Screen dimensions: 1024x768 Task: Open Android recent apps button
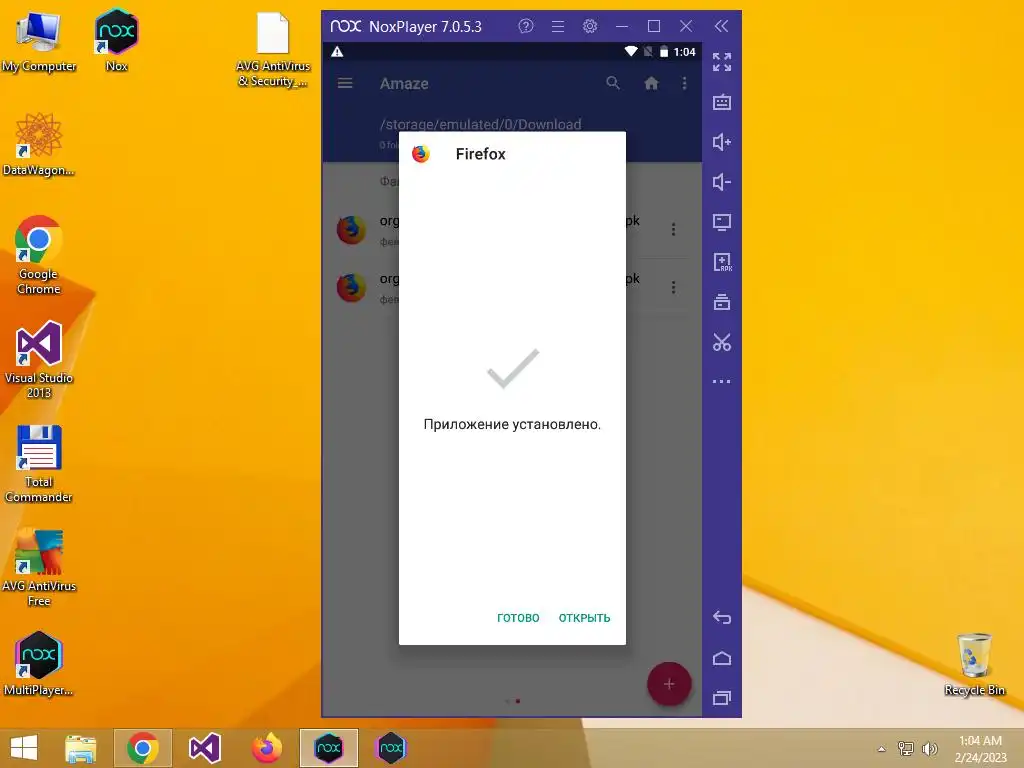tap(722, 698)
